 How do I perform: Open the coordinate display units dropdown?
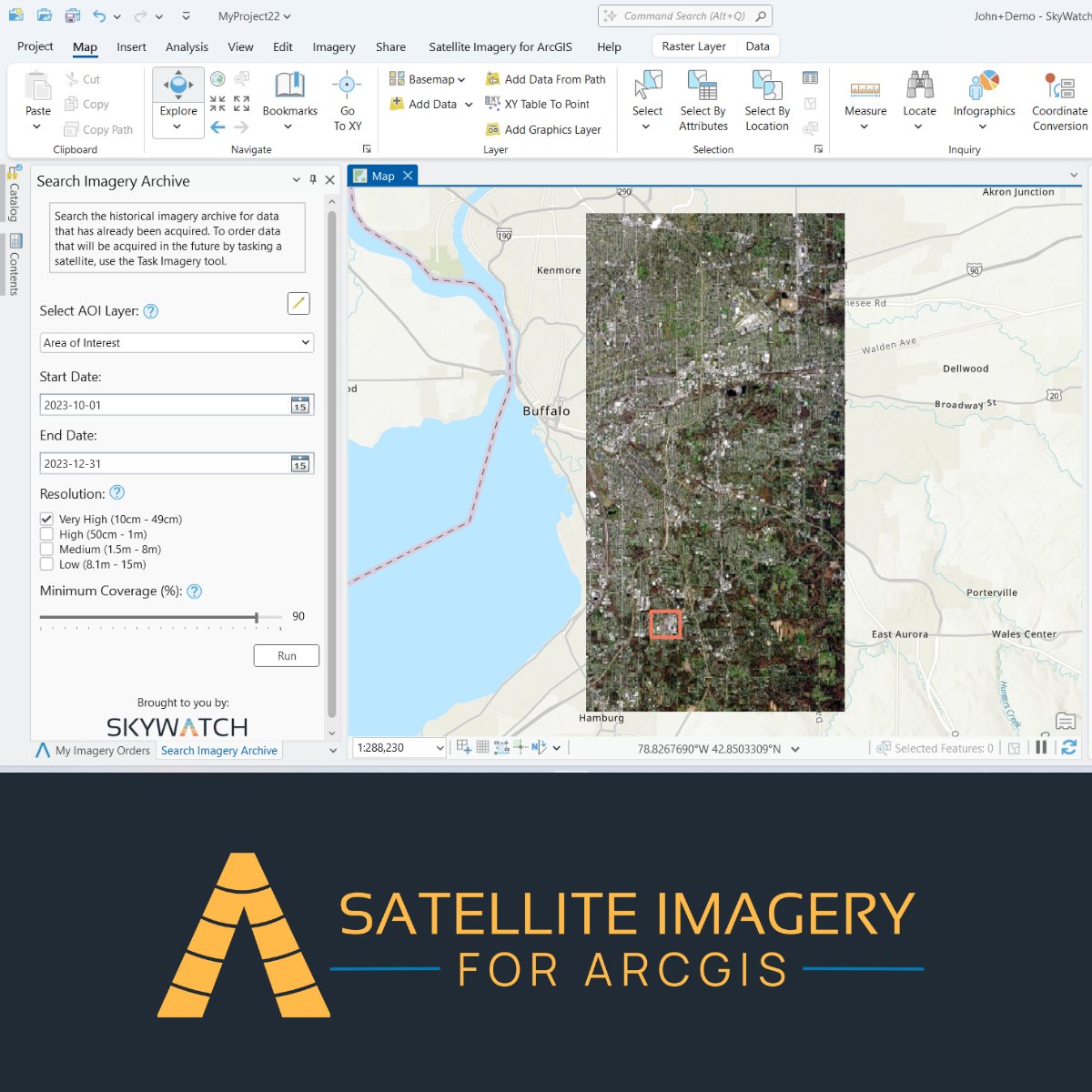pos(795,749)
